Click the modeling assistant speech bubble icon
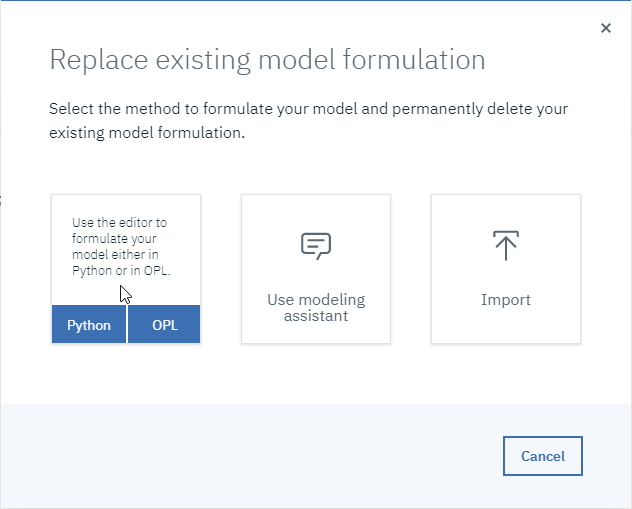Viewport: 632px width, 509px height. 316,246
